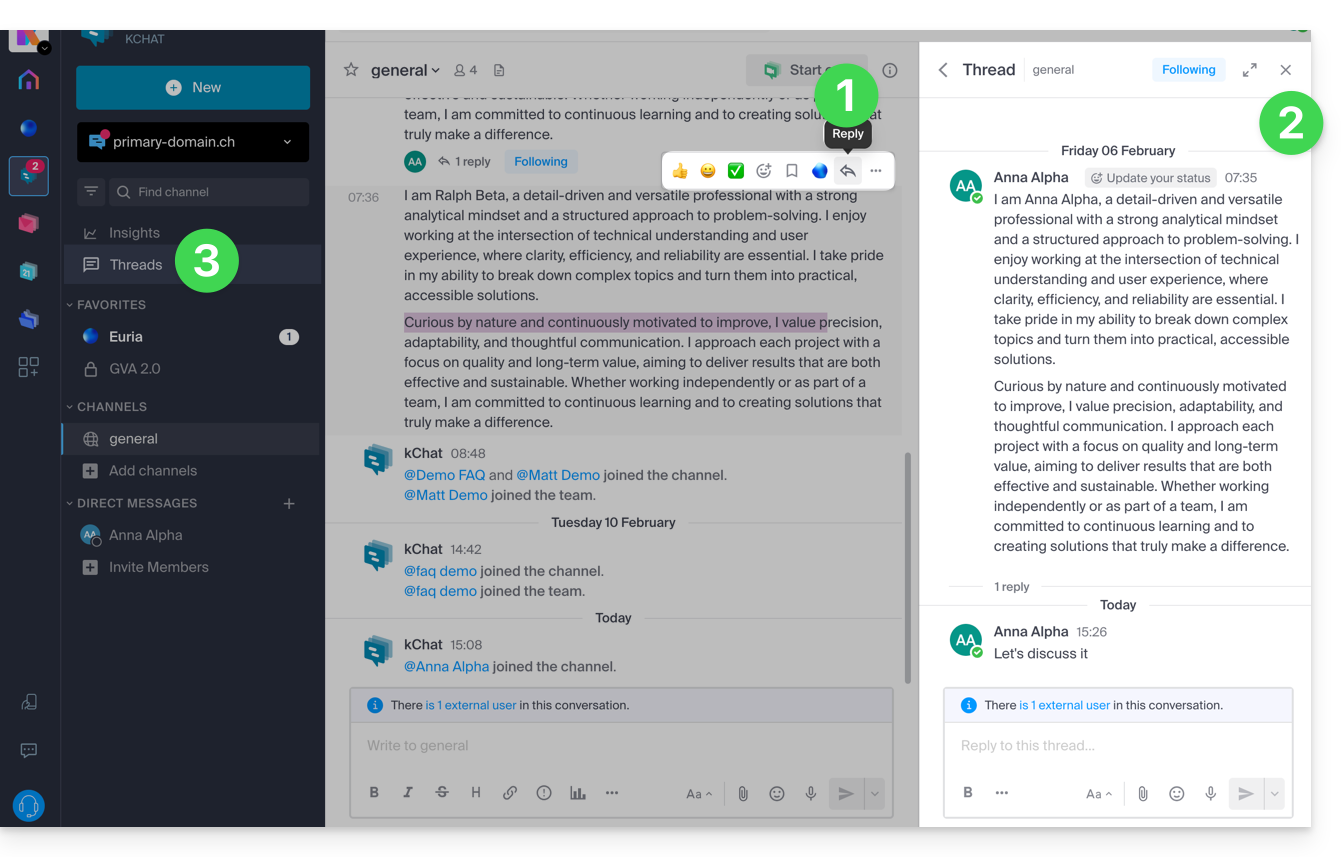Toggle bold in the general composer
1341x857 pixels.
374,793
